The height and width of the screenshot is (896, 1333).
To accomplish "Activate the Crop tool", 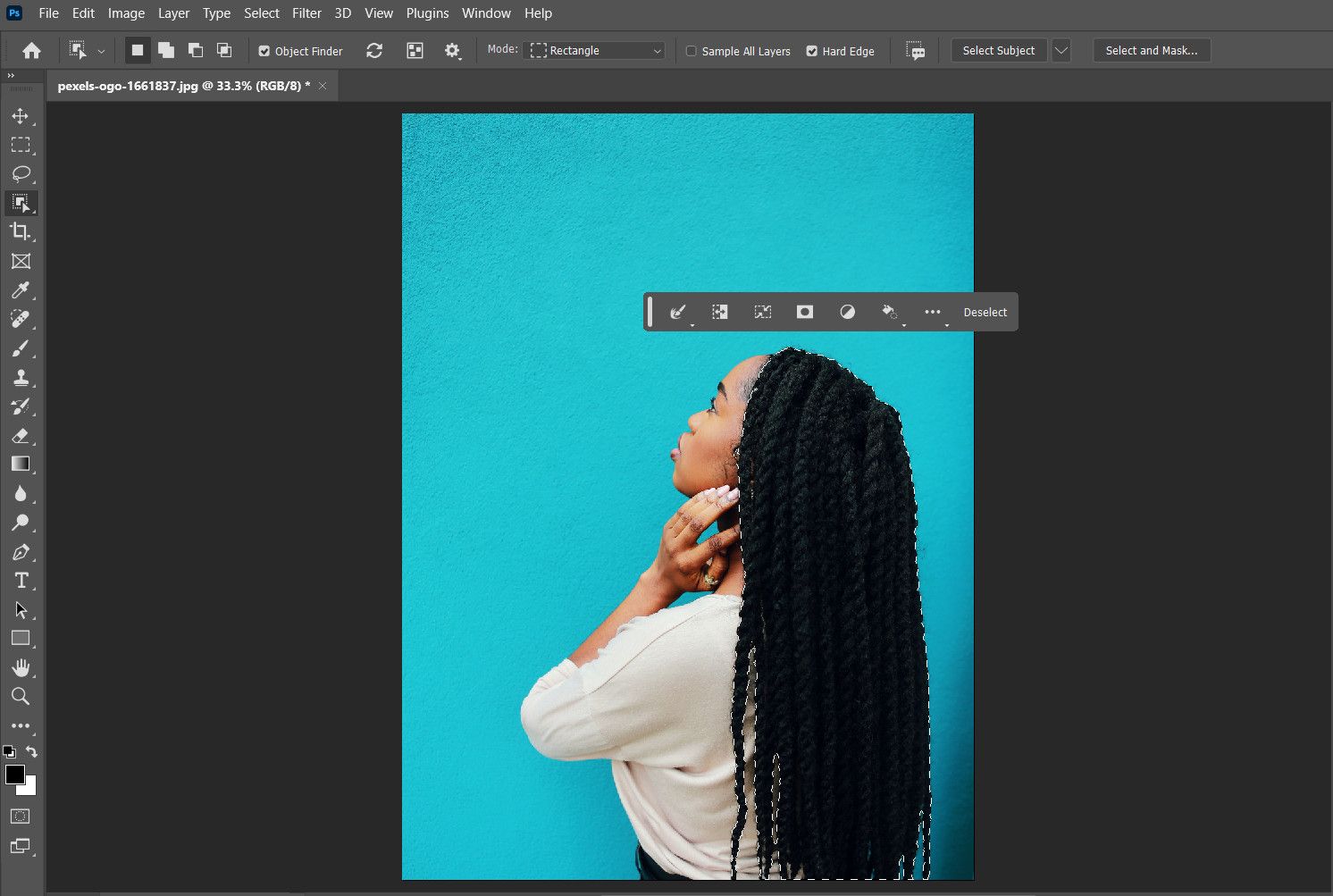I will tap(21, 231).
